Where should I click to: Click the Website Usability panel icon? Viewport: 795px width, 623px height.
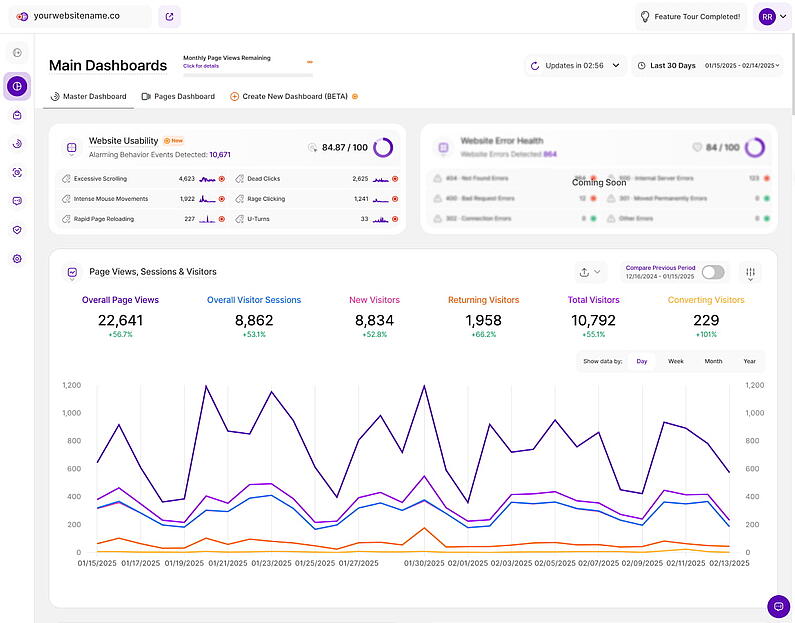tap(71, 148)
